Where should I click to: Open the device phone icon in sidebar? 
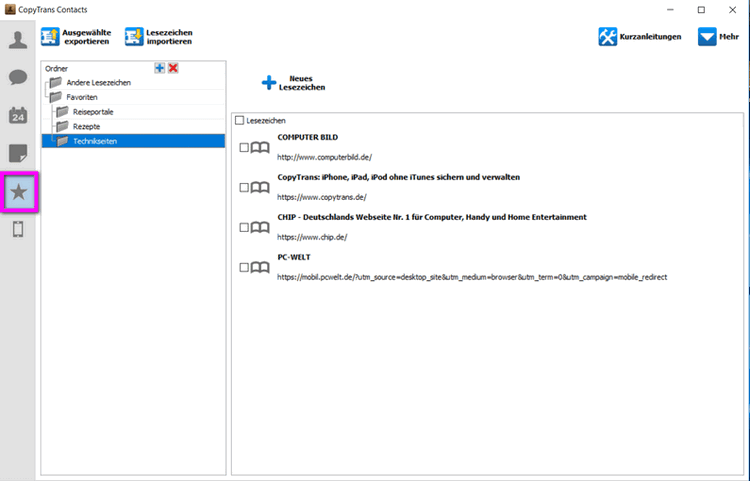pos(18,230)
